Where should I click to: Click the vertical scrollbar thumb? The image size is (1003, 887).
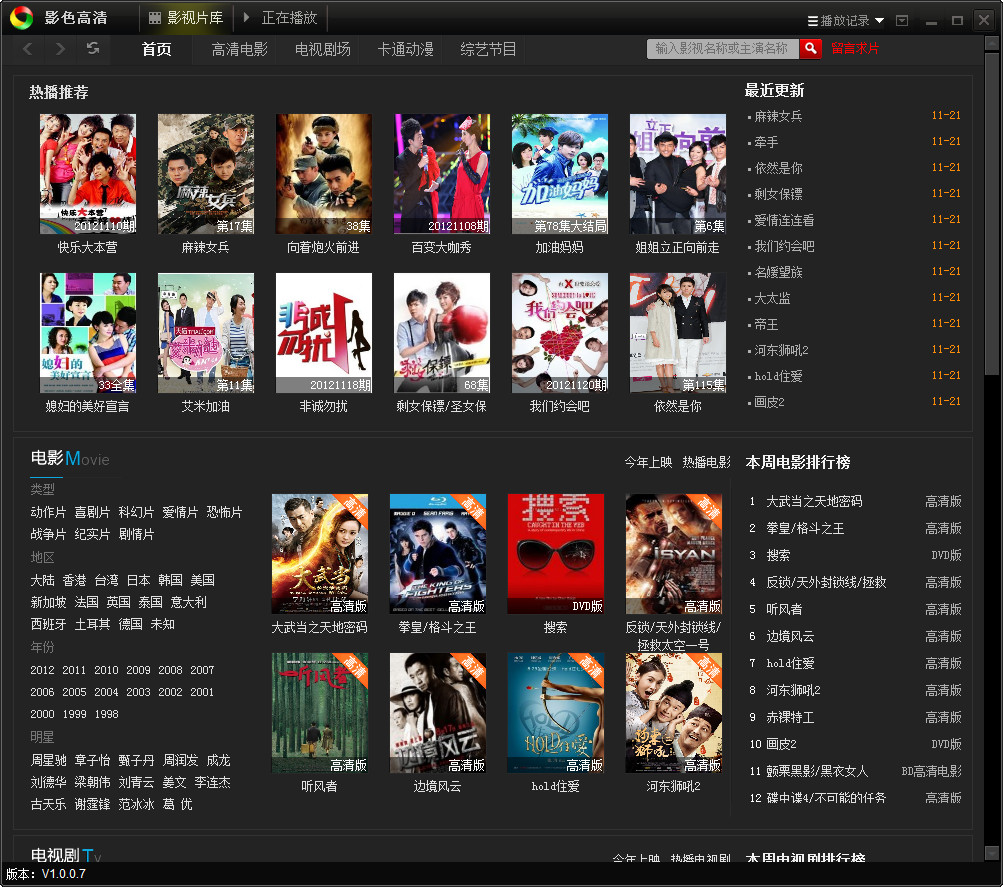click(x=991, y=213)
